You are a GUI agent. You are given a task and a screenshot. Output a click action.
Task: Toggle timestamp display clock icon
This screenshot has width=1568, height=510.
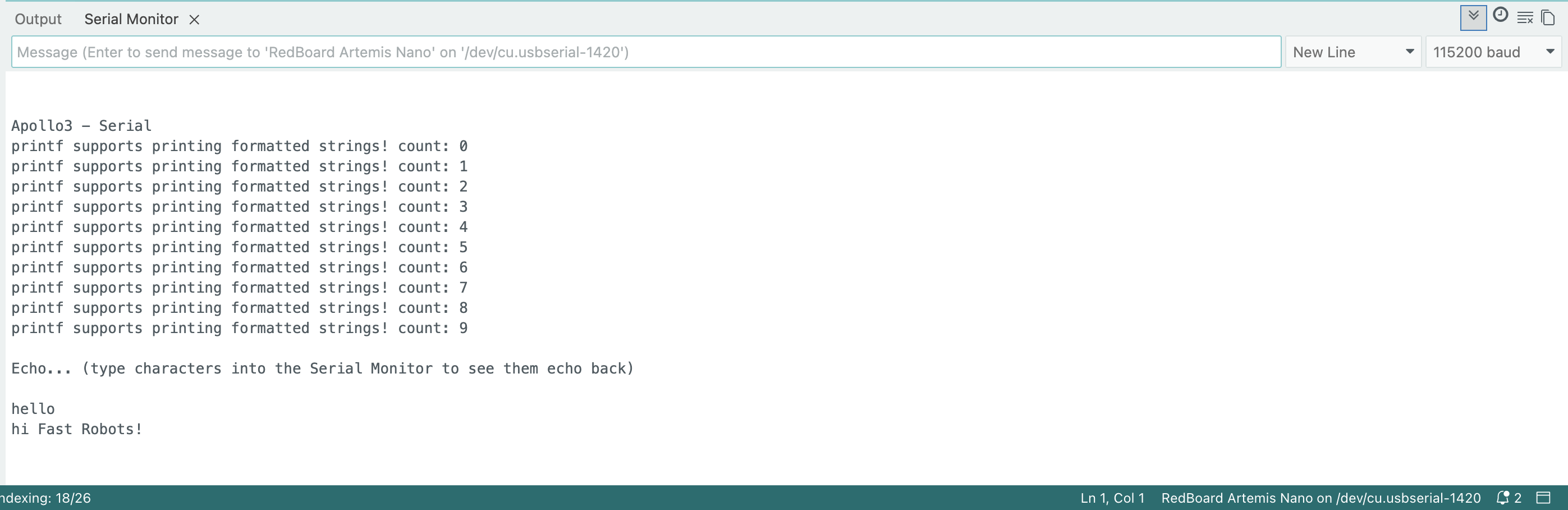[1501, 15]
